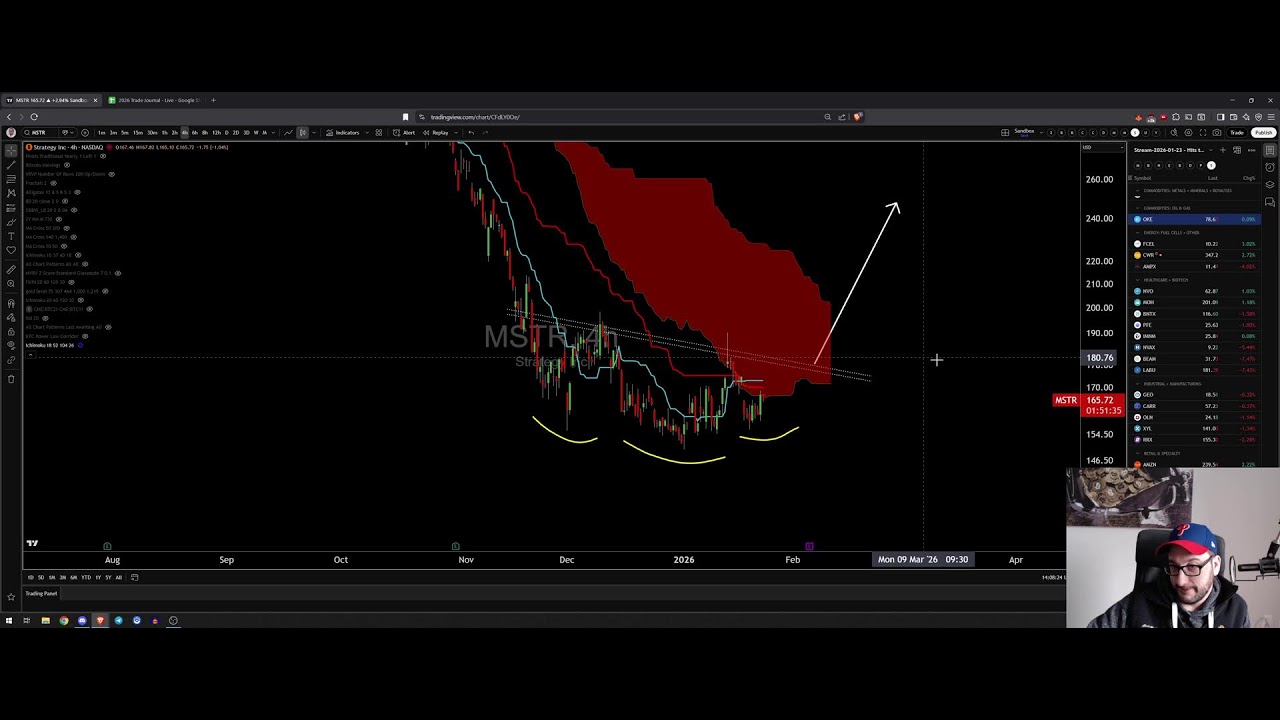Select the trend line drawing tool
The width and height of the screenshot is (1280, 720).
pos(11,165)
